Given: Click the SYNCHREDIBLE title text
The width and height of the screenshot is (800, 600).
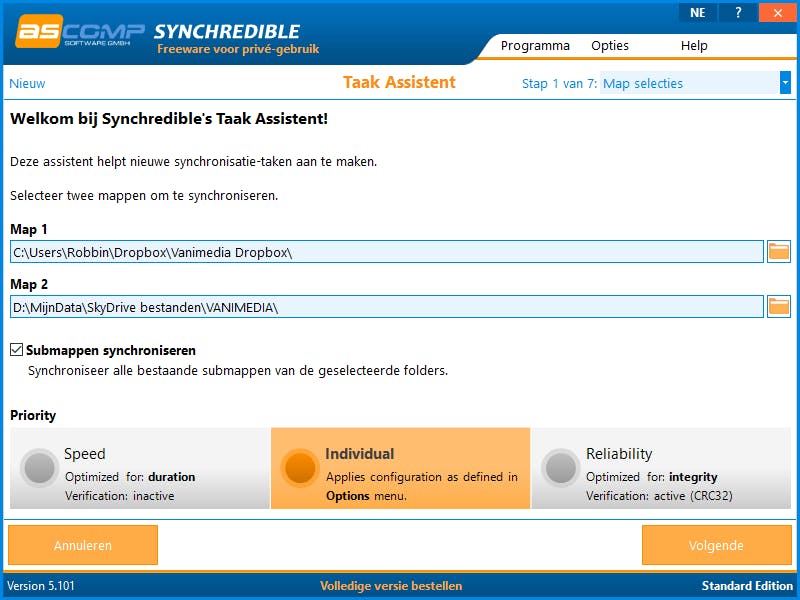Looking at the screenshot, I should (x=227, y=31).
